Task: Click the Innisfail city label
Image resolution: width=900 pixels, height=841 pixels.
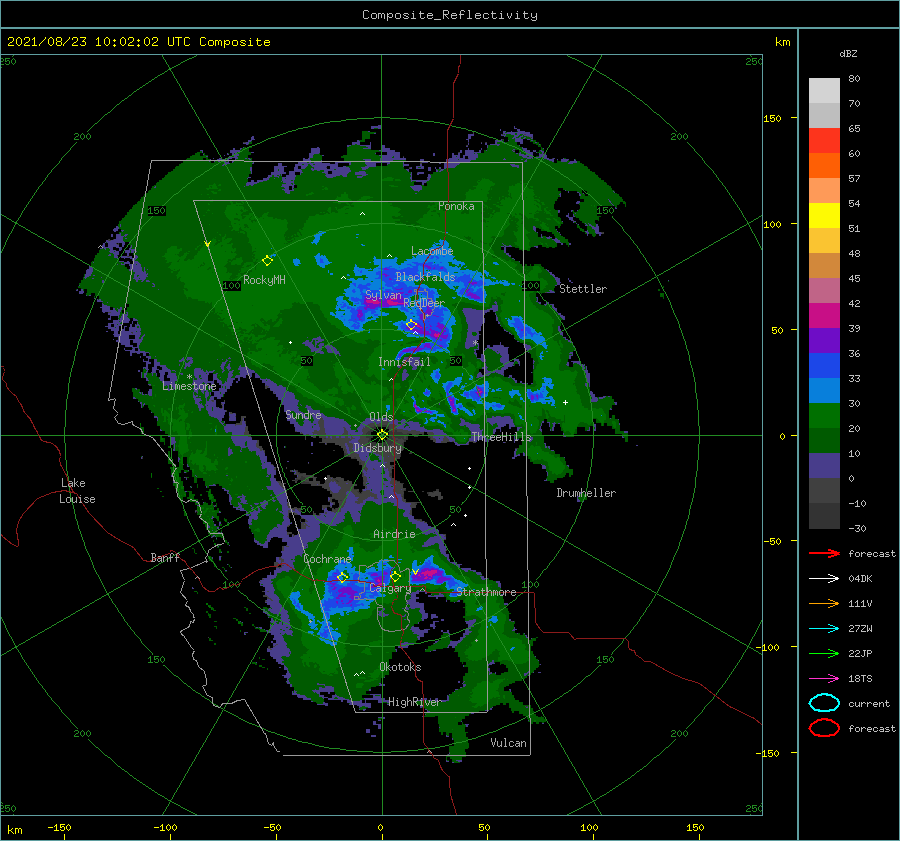Action: (404, 362)
